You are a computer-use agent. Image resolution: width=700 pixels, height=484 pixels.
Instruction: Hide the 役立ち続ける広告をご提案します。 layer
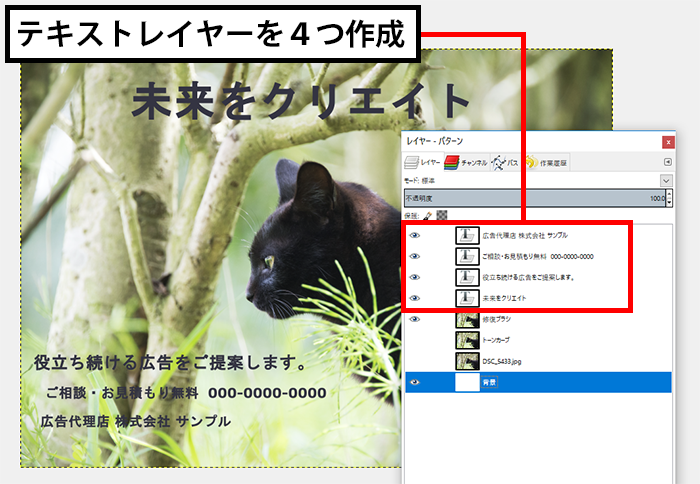tap(415, 277)
